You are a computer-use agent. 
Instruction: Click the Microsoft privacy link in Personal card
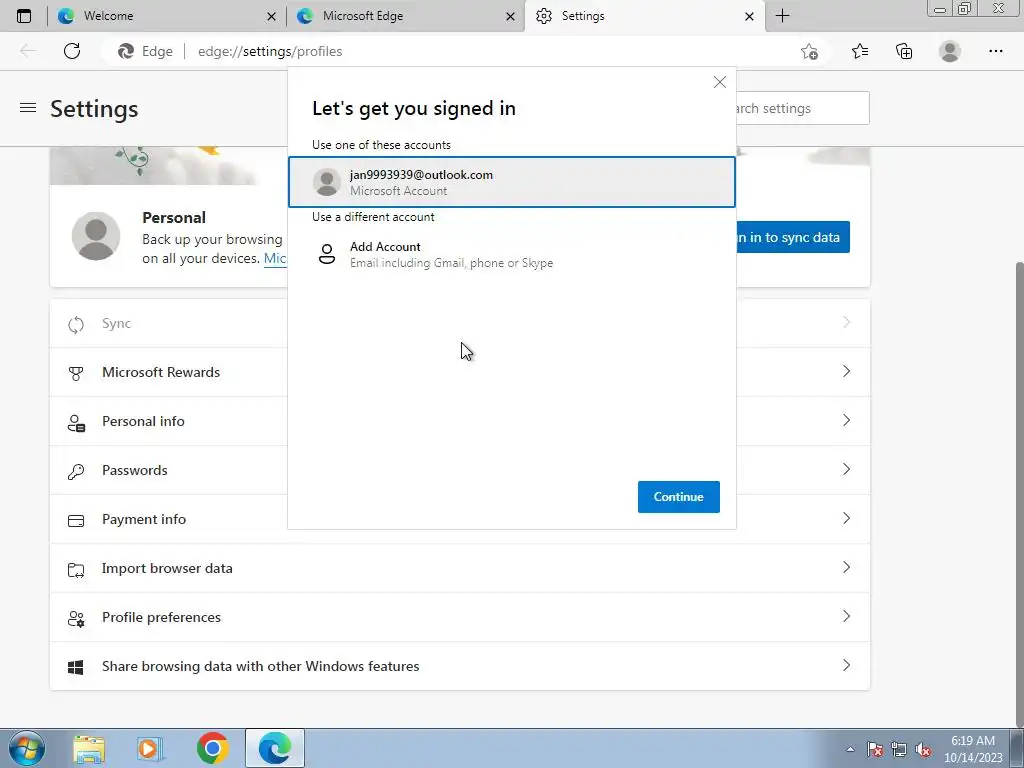click(x=275, y=258)
